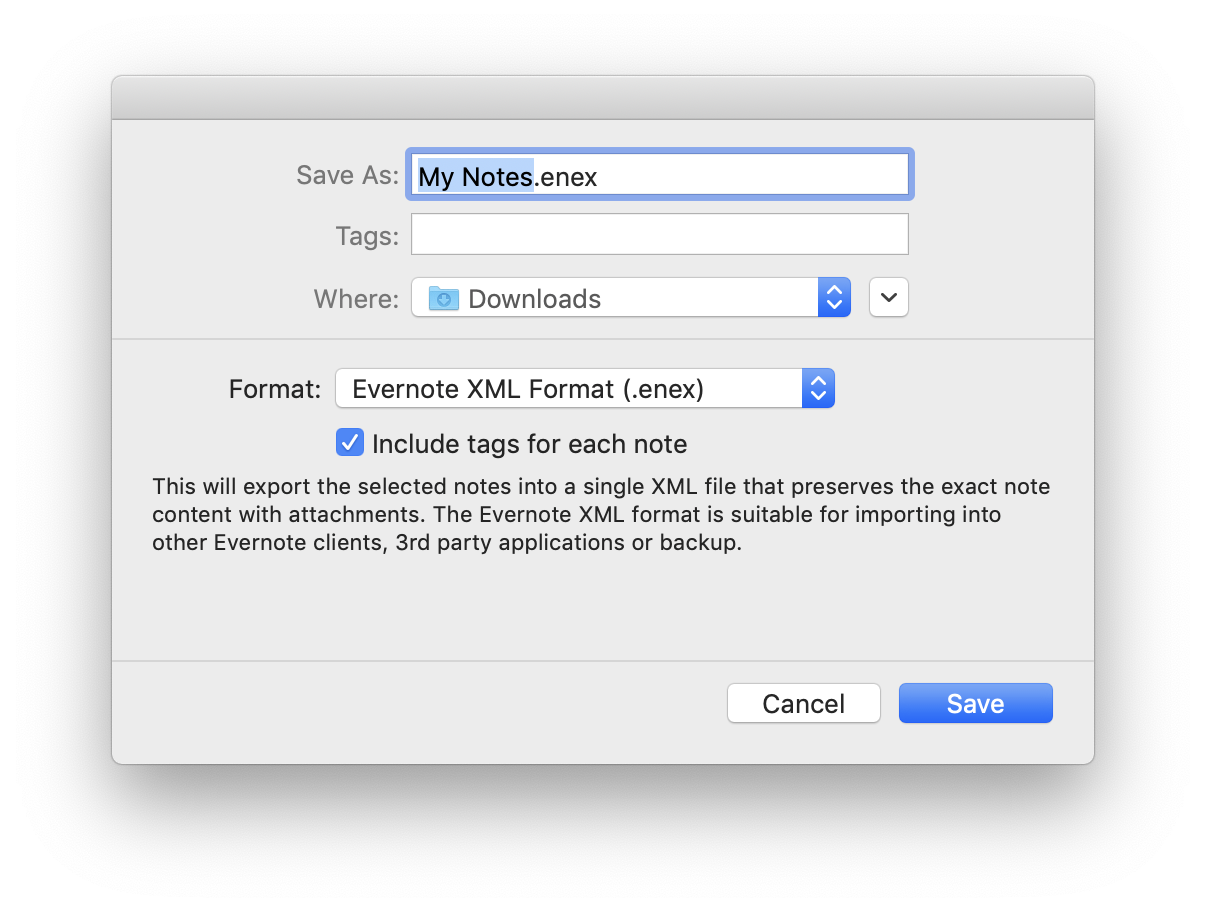Viewport: 1206px width, 912px height.
Task: Click the 'Format:' label
Action: pyautogui.click(x=274, y=389)
